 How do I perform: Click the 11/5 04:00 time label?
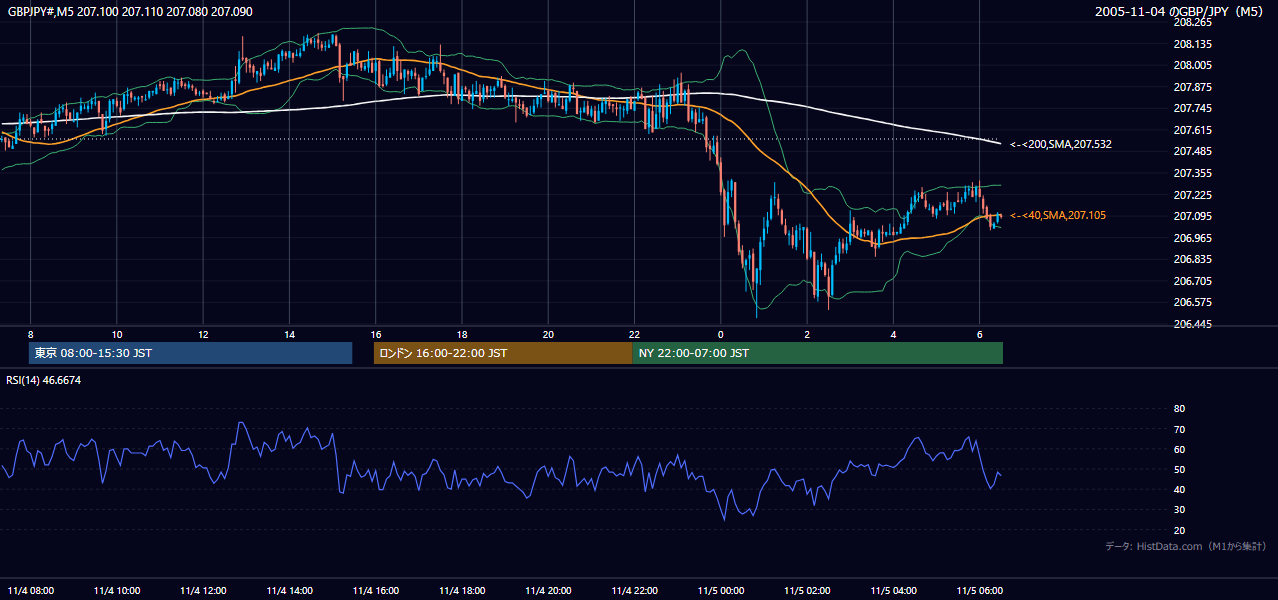(893, 590)
